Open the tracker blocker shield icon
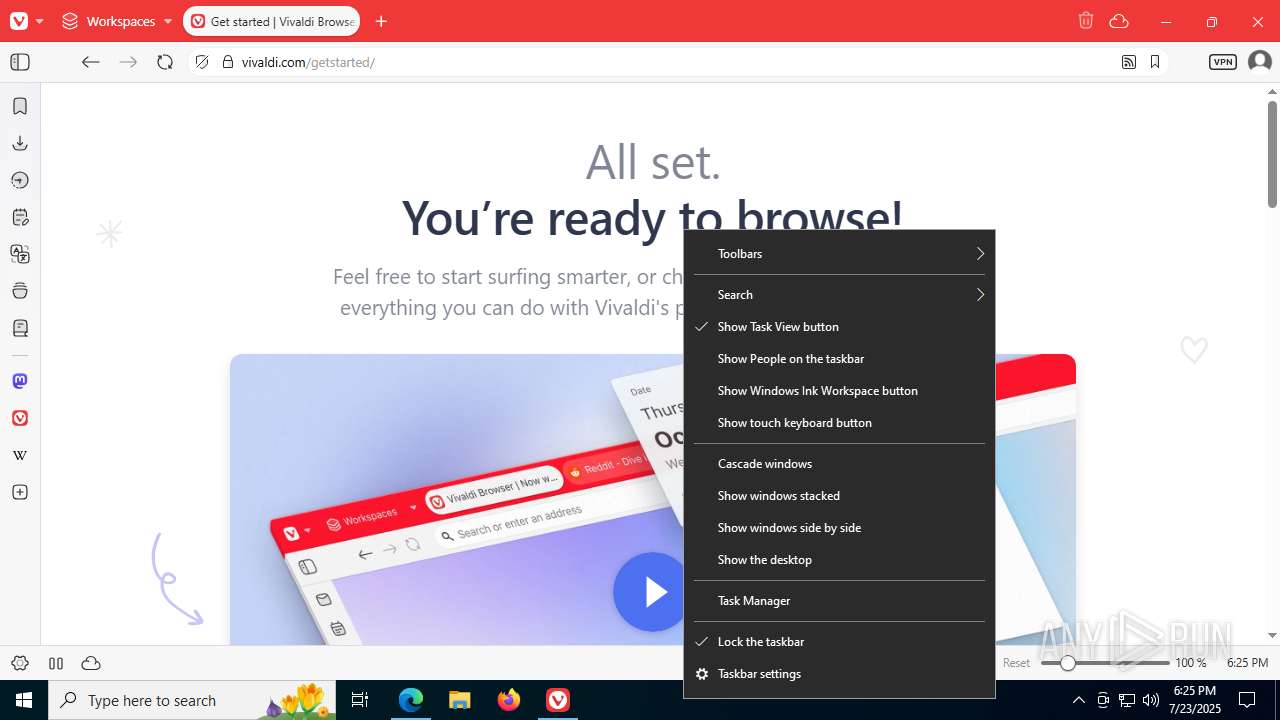The image size is (1280, 720). tap(202, 62)
